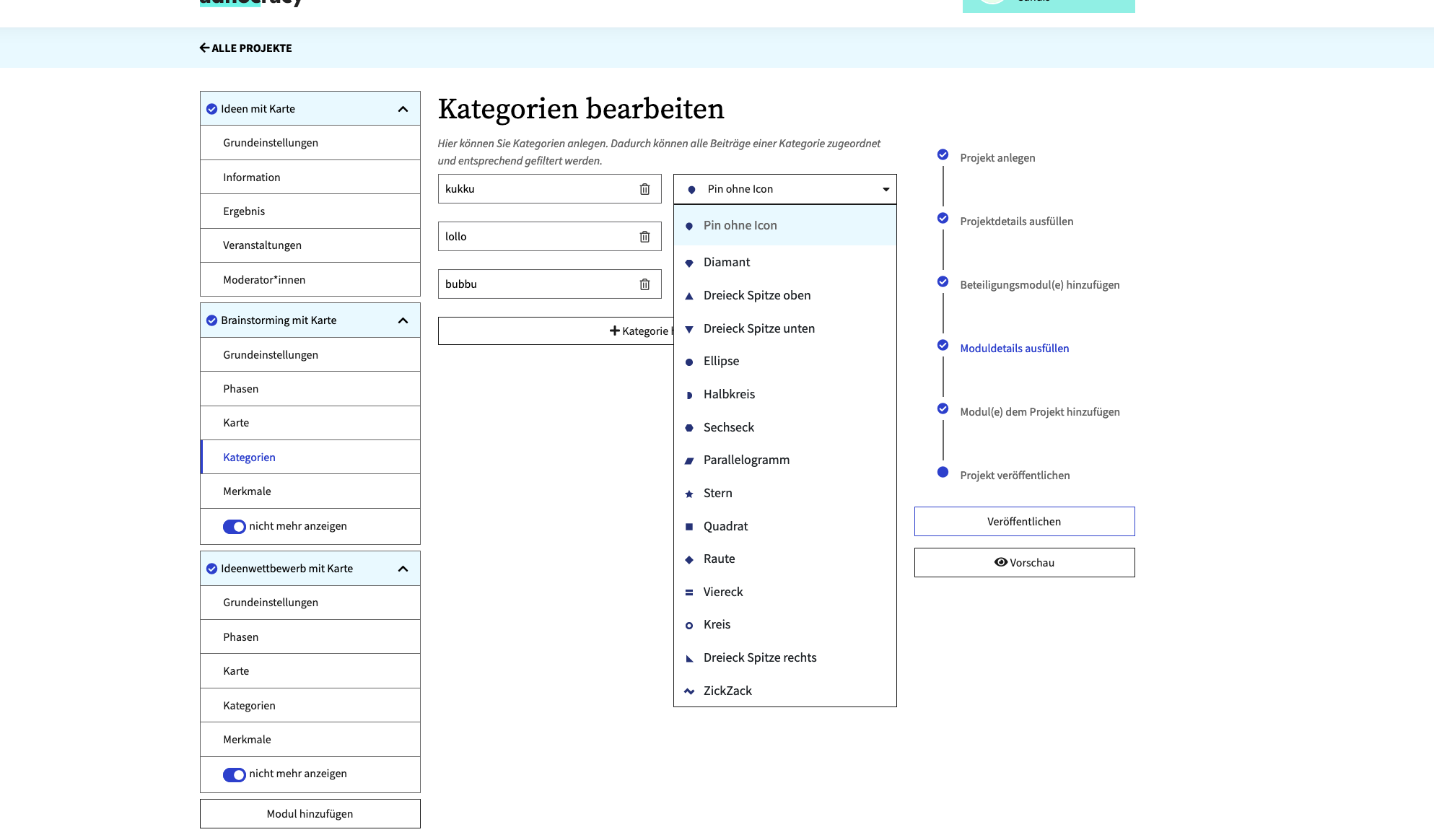Open the Vorschau preview

pos(1024,562)
